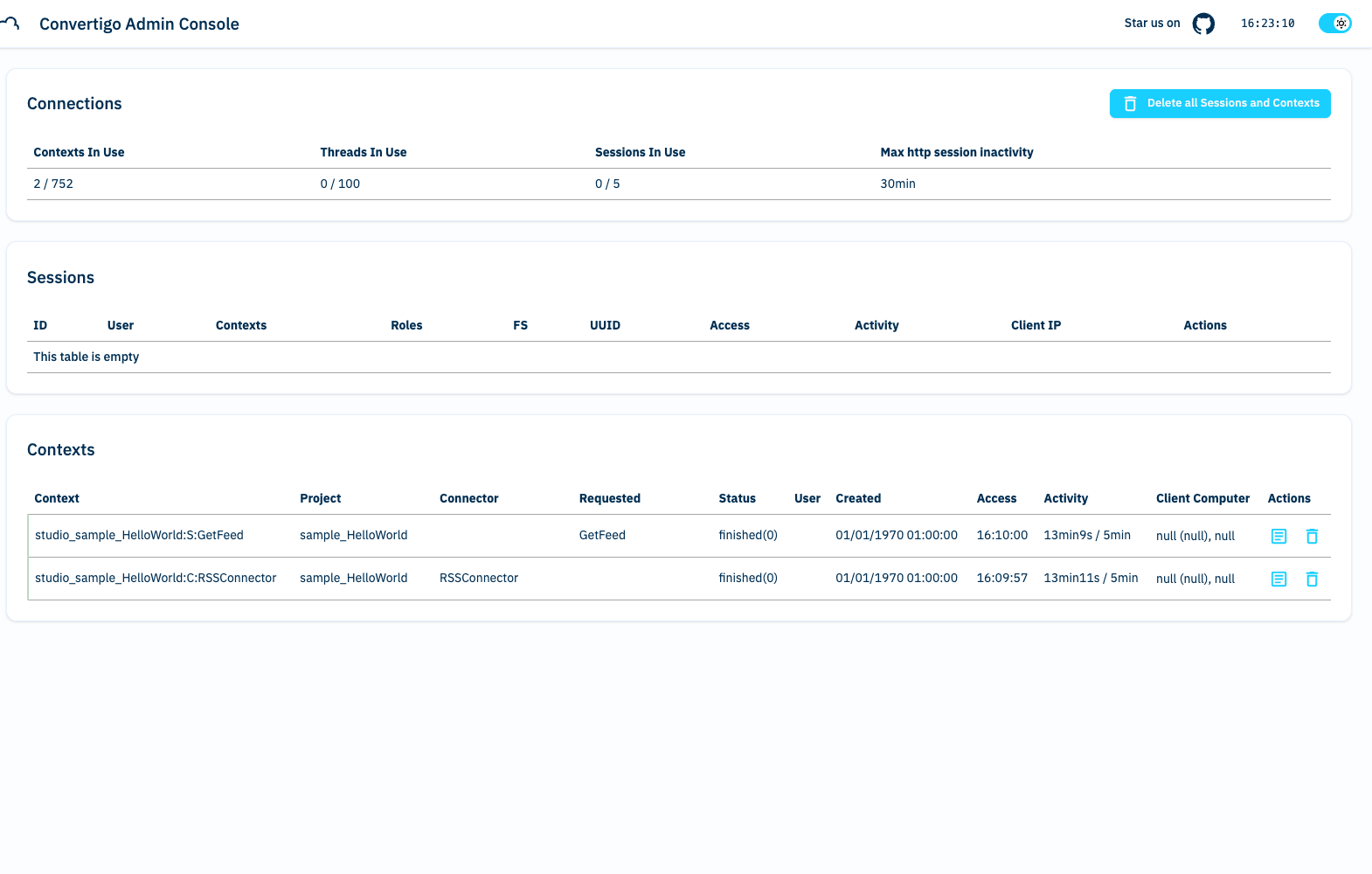Click Delete all Sessions and Contexts button
The width and height of the screenshot is (1372, 874).
coord(1220,103)
